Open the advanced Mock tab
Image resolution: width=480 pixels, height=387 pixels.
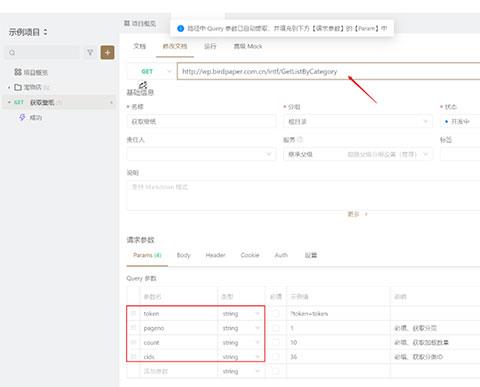(248, 46)
